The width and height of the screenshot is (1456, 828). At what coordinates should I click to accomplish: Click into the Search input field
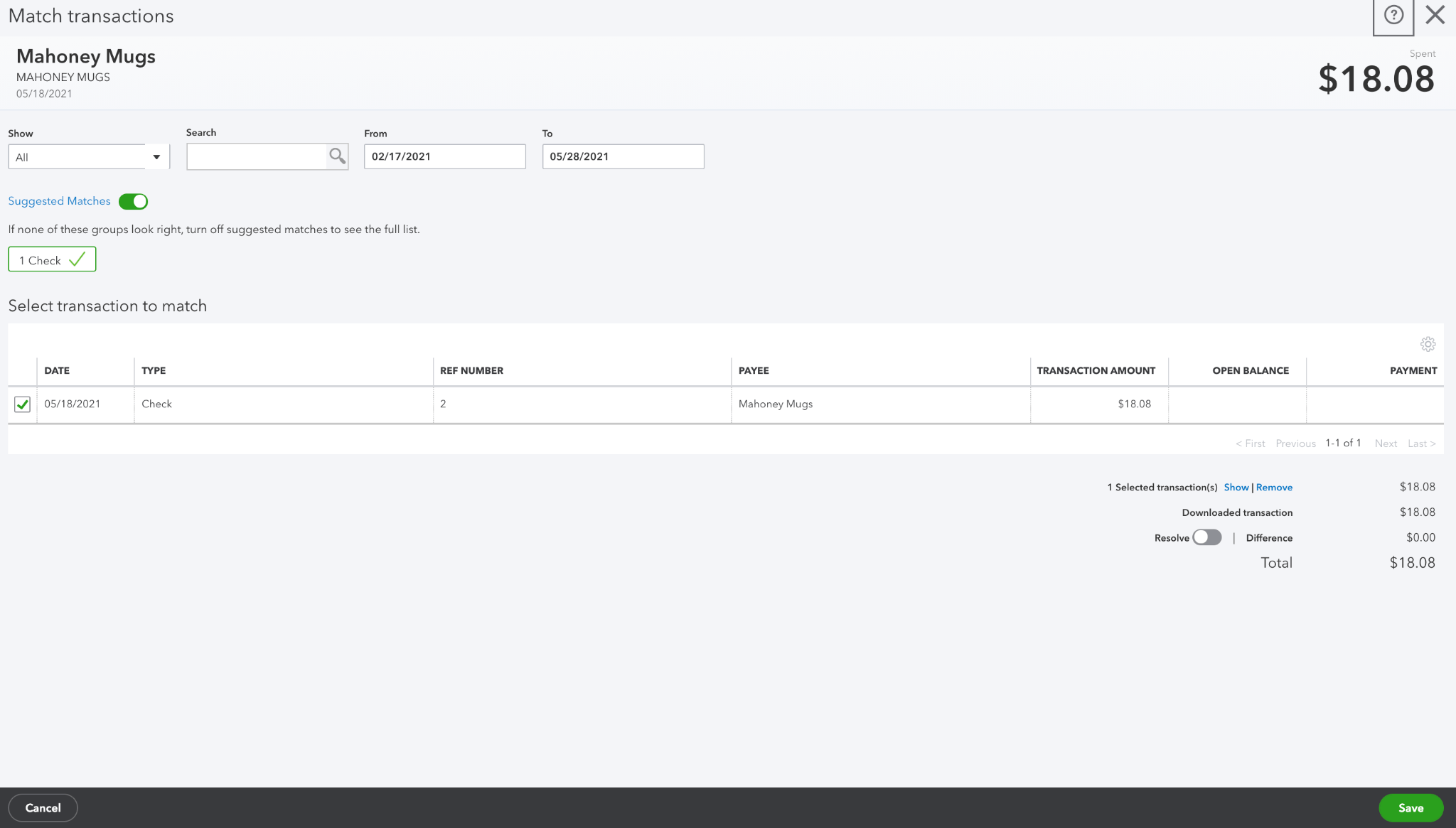[x=257, y=156]
